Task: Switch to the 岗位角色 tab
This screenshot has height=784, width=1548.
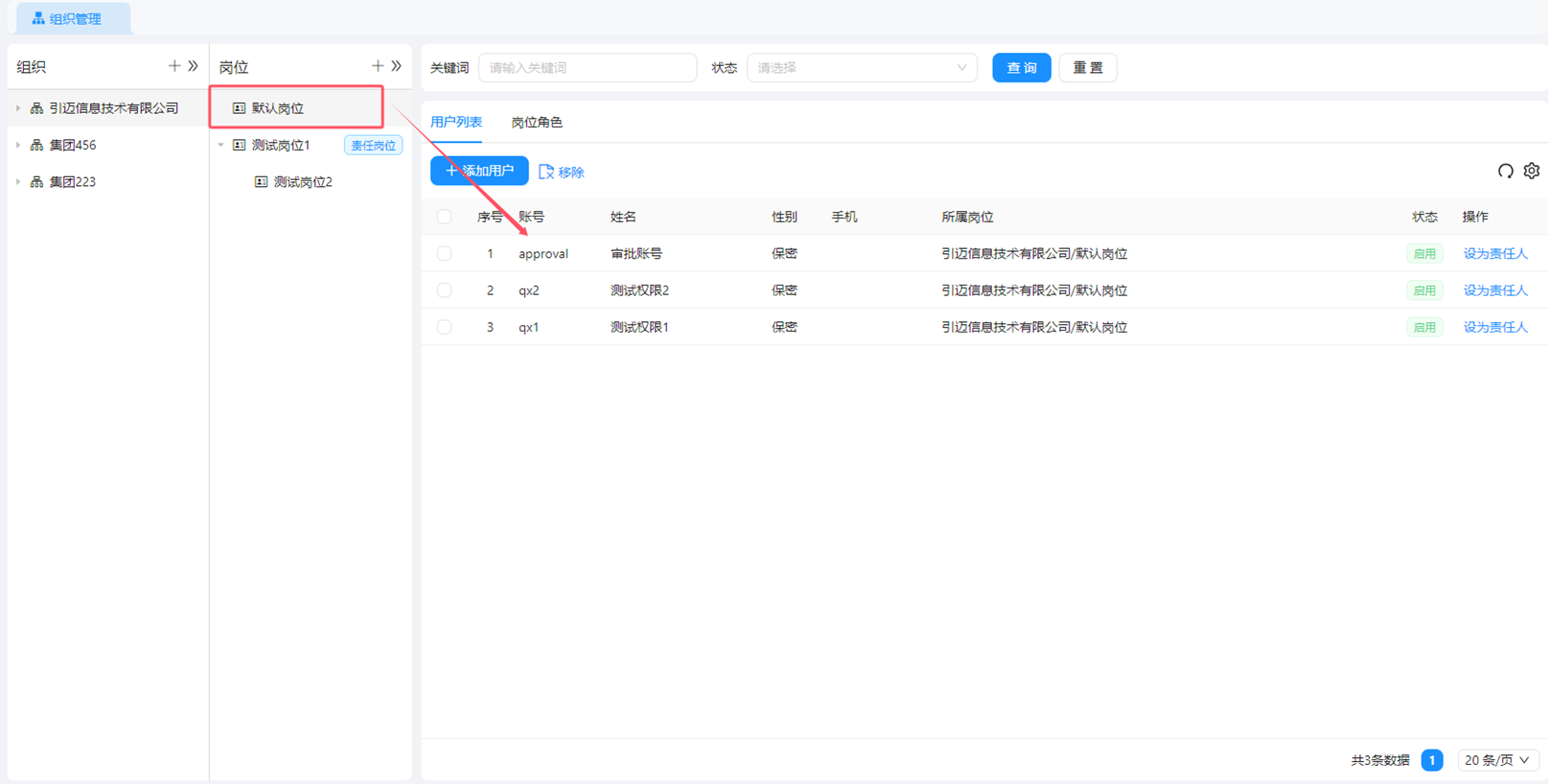Action: pos(537,123)
